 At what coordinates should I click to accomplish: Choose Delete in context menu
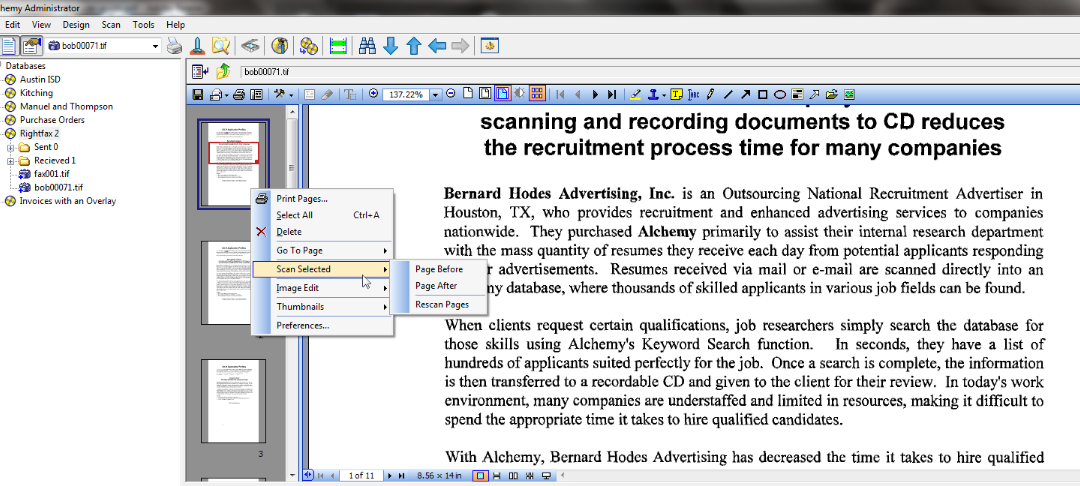pyautogui.click(x=323, y=232)
